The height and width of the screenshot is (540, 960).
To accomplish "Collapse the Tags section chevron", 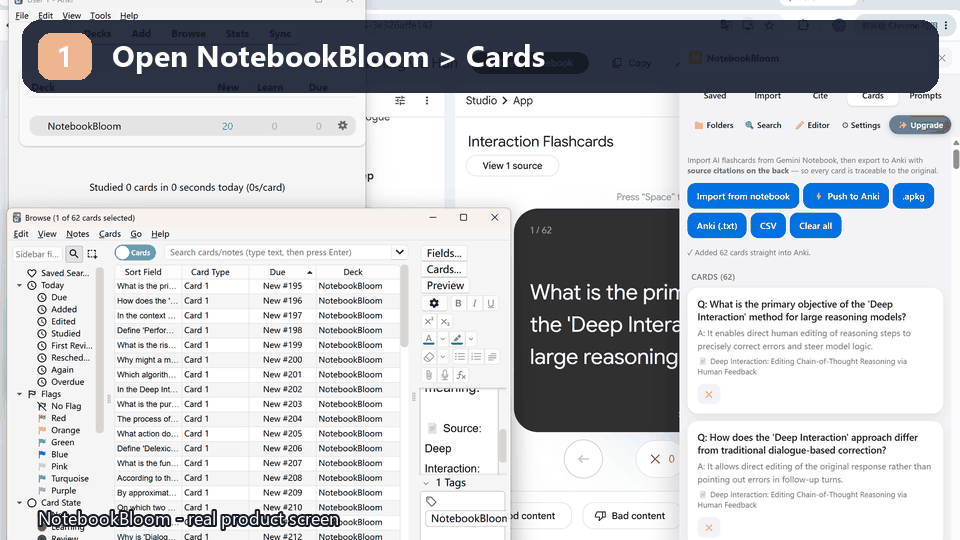I will pos(426,482).
